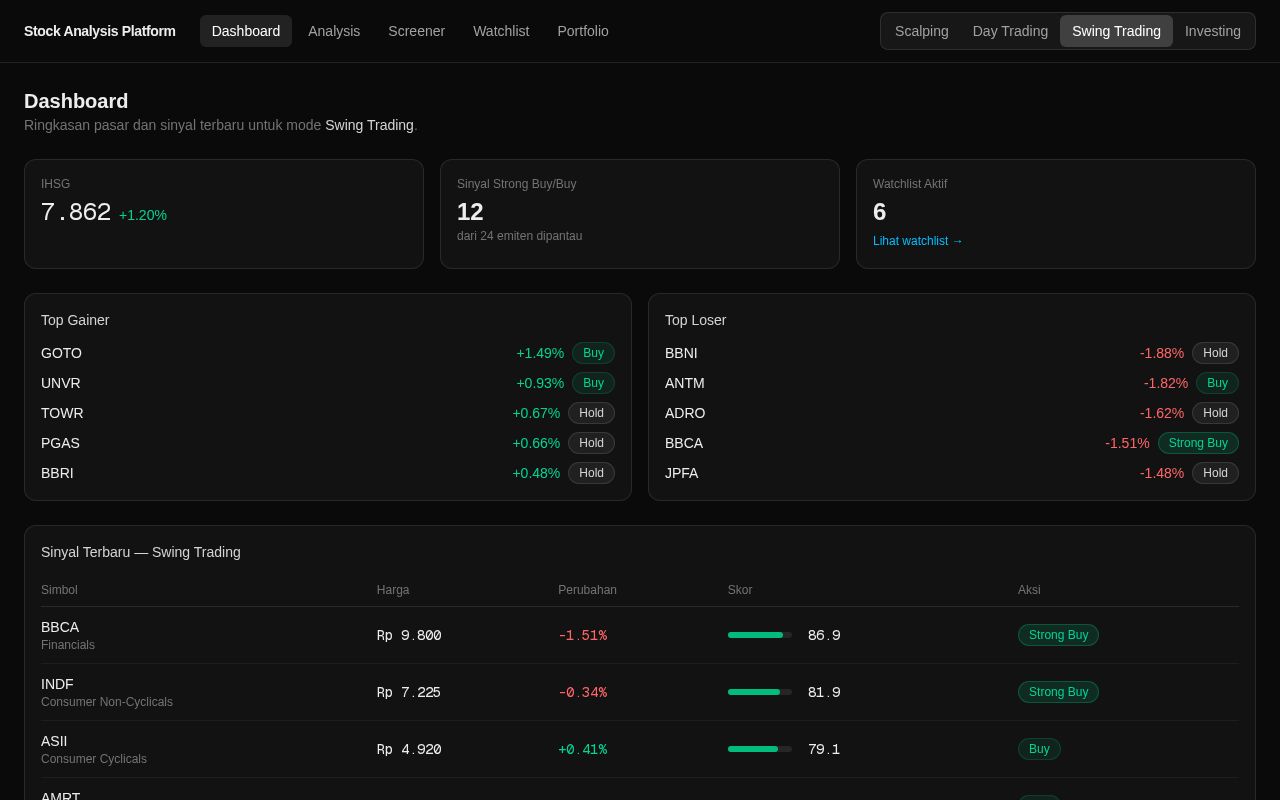Click the ASII price Rp 4.920
The height and width of the screenshot is (800, 1280).
click(x=409, y=749)
